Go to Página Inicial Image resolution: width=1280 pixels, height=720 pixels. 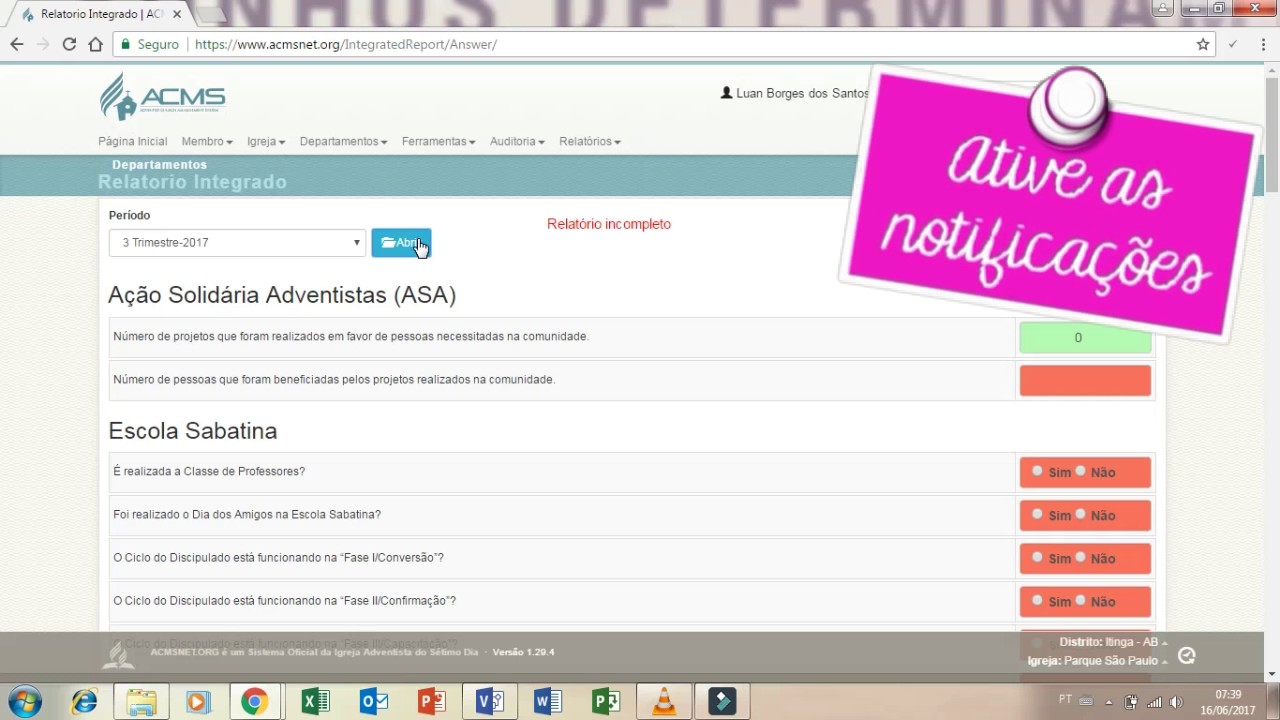coord(133,141)
